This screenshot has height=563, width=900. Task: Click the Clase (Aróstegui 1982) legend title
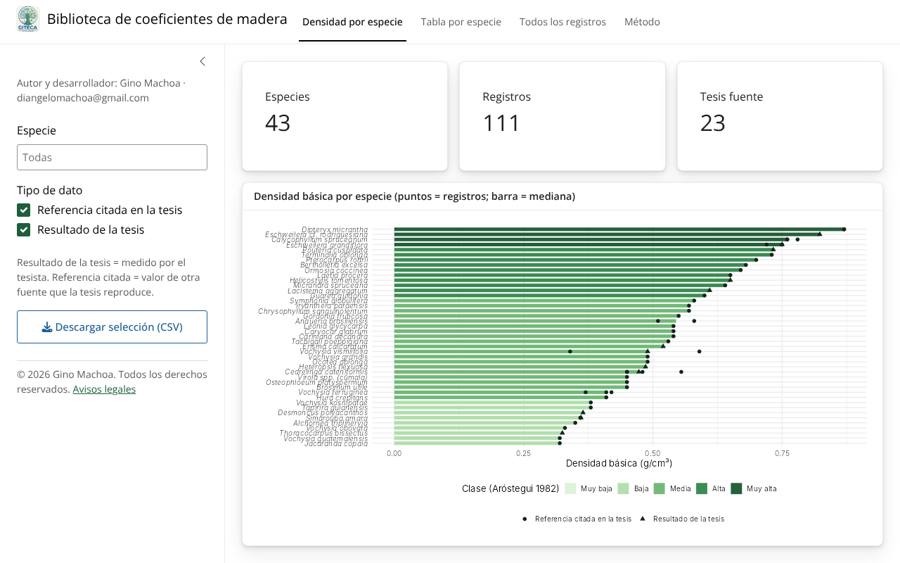[x=510, y=488]
